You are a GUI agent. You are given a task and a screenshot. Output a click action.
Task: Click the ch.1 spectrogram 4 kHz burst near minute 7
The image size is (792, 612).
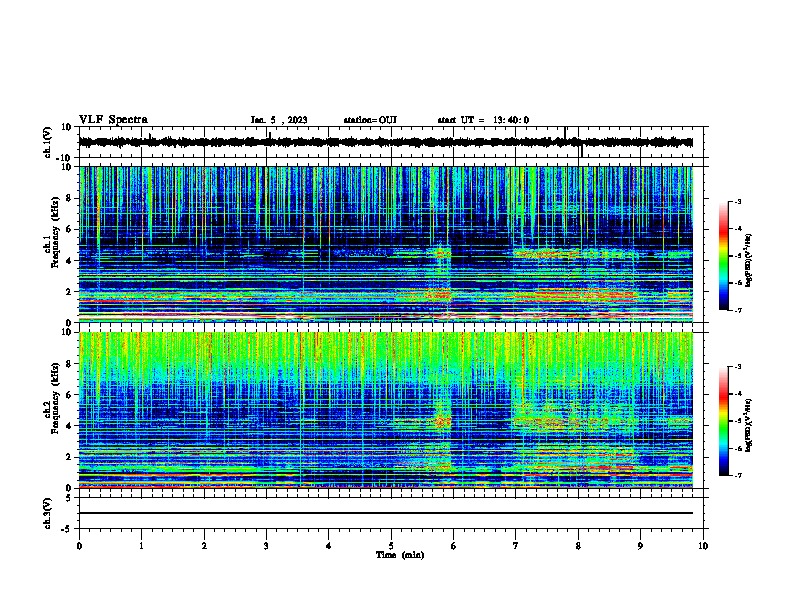[546, 253]
